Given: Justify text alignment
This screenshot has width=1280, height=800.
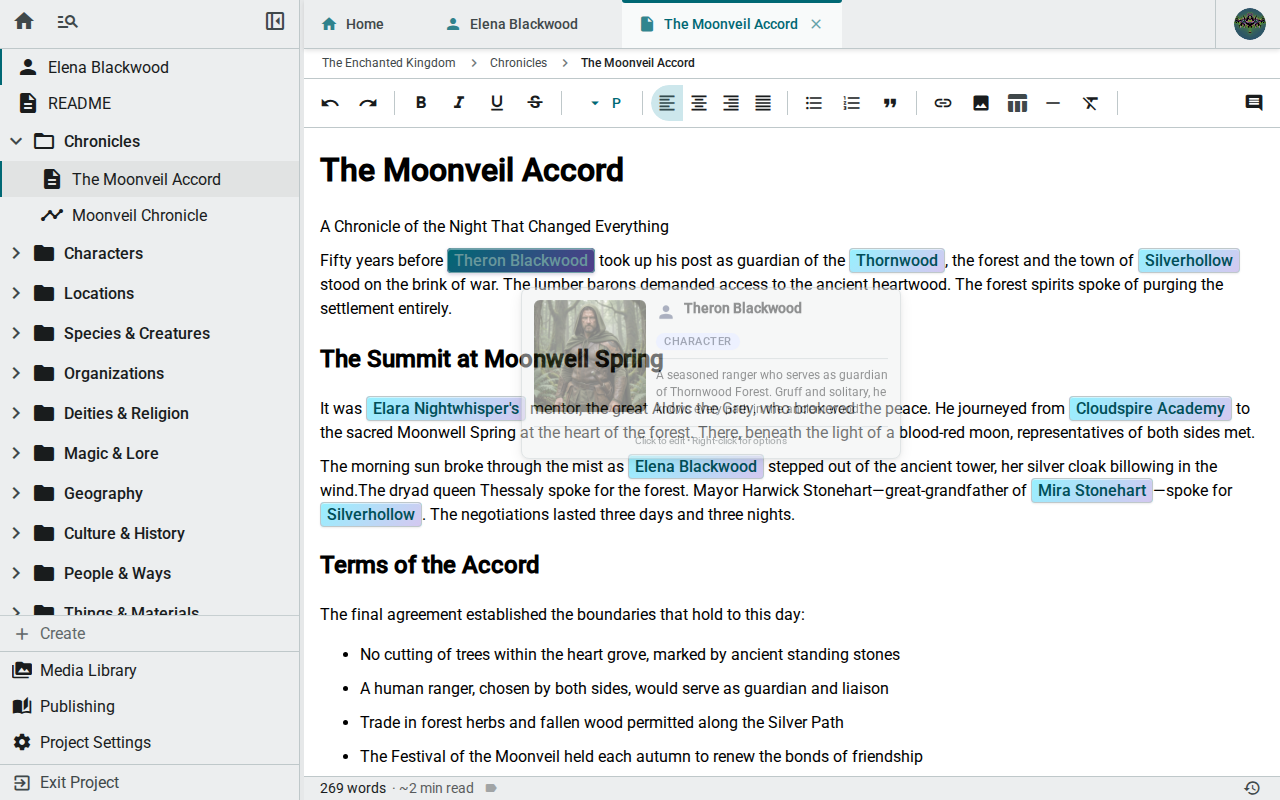Looking at the screenshot, I should coord(763,103).
